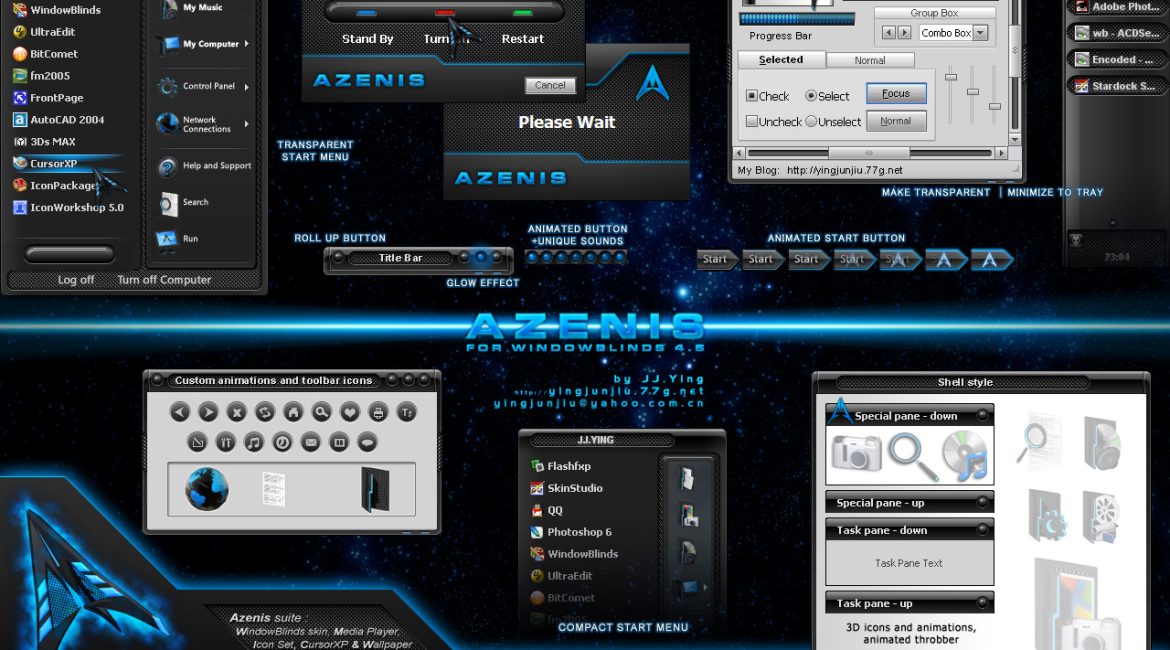The width and height of the screenshot is (1170, 650).
Task: Open BitComet in transparent start menu
Action: pyautogui.click(x=46, y=54)
